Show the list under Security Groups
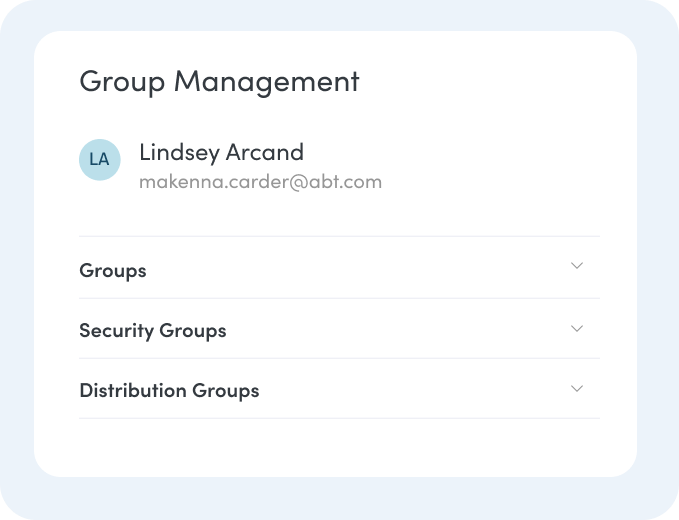Screen dimensions: 679x520 [x=576, y=329]
